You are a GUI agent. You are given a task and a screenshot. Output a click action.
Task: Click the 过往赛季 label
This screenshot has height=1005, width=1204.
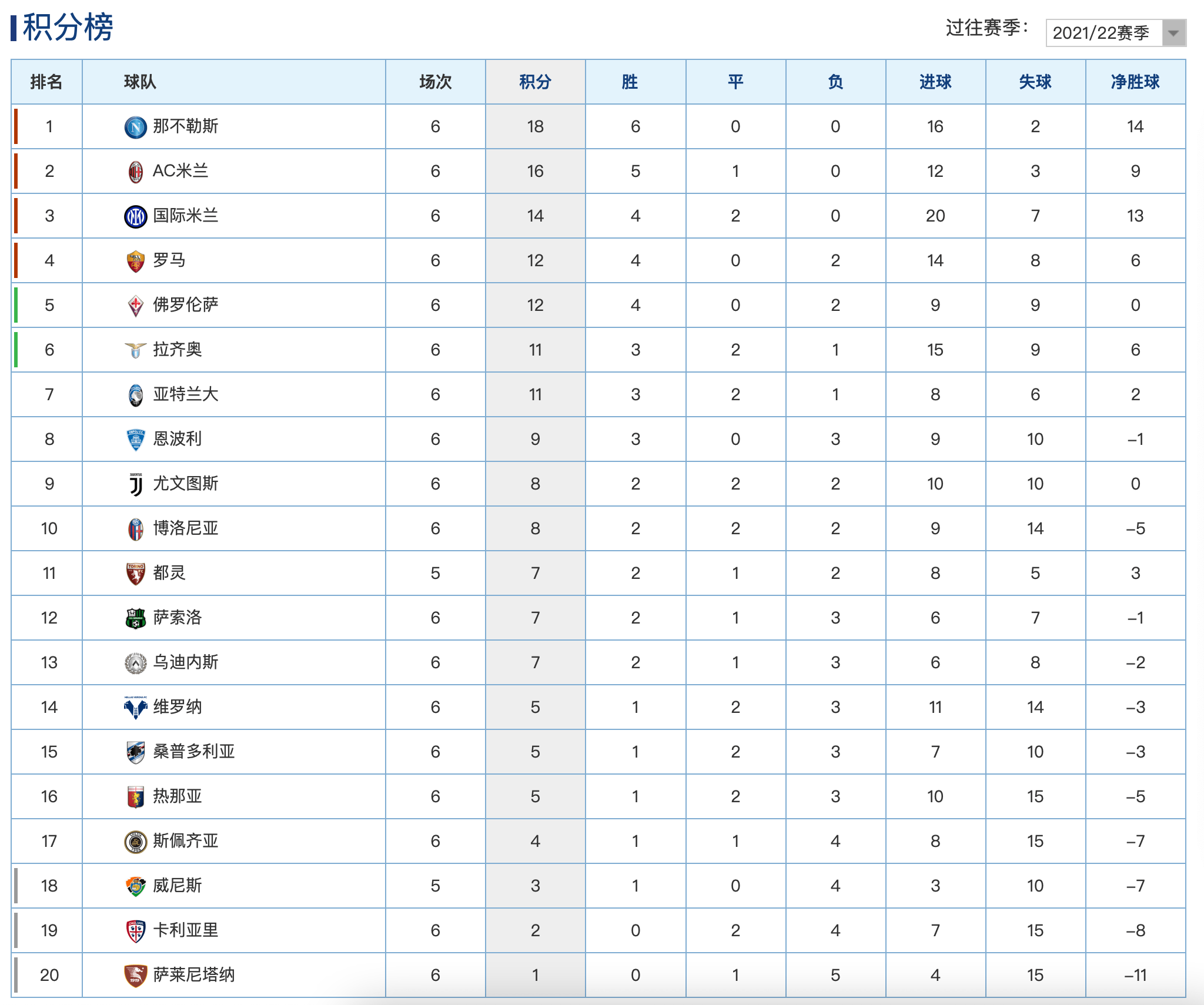988,28
